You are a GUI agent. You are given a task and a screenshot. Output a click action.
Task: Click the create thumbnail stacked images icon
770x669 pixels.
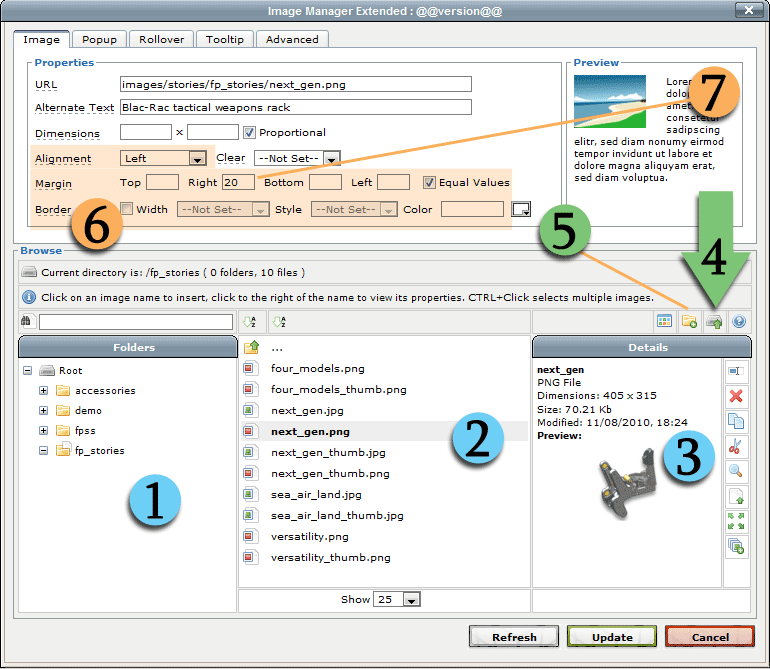pos(736,546)
